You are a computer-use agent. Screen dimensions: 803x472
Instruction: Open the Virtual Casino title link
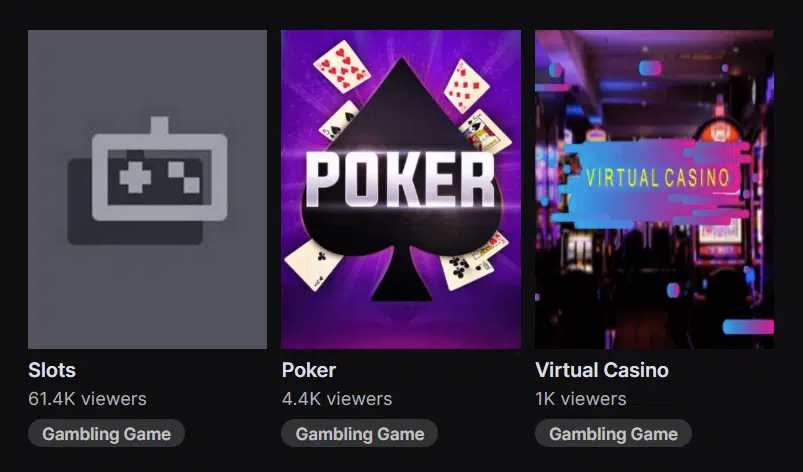click(x=602, y=370)
